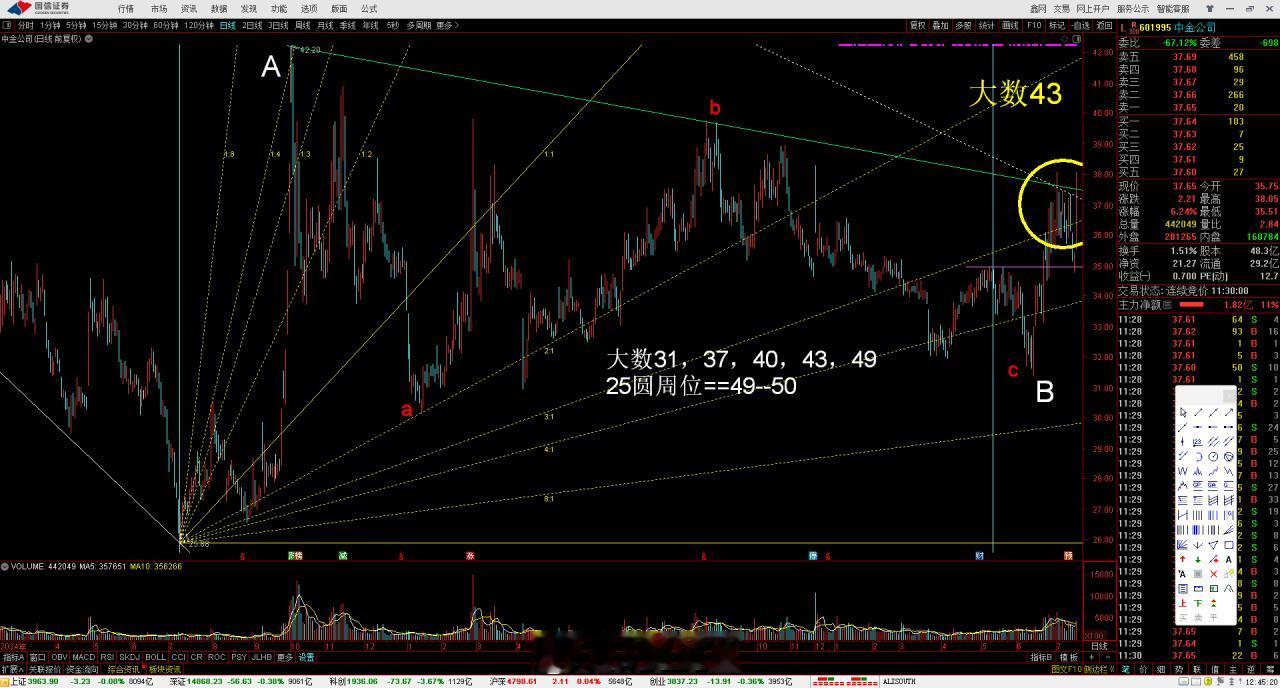Open indicator 设置 settings

coord(306,657)
